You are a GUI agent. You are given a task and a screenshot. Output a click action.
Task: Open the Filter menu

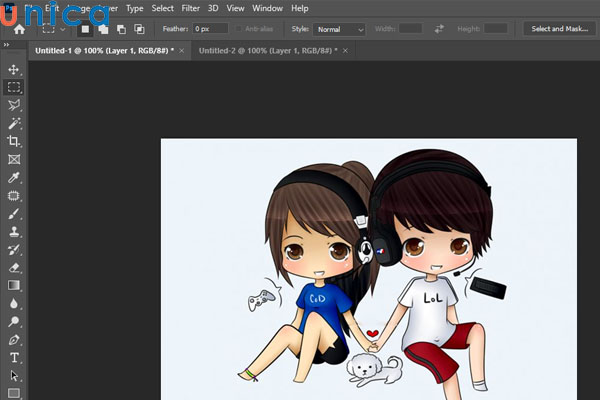click(x=190, y=8)
